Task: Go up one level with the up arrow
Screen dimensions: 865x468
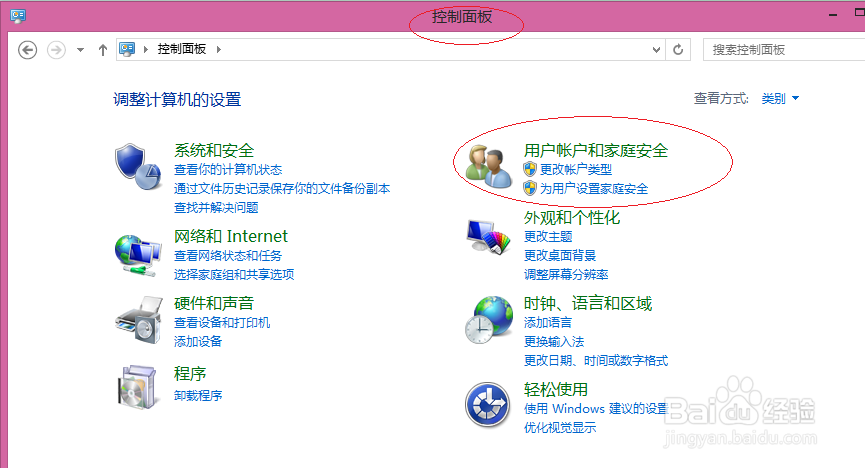Action: (x=103, y=50)
